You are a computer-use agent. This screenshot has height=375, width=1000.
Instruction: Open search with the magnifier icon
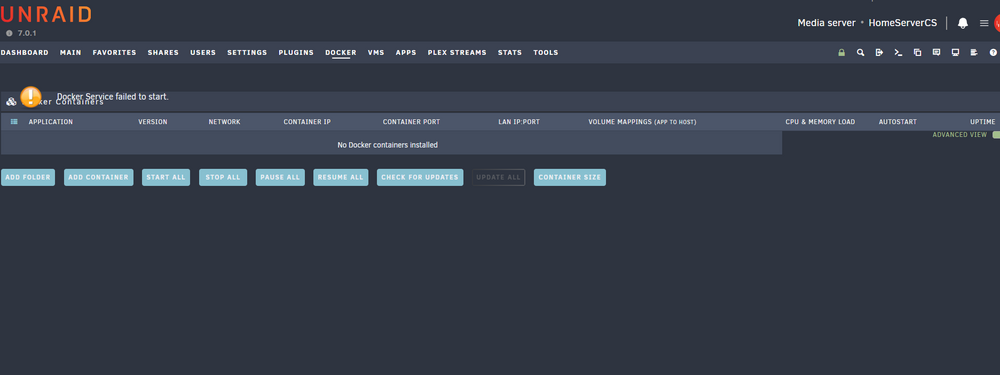(x=860, y=53)
